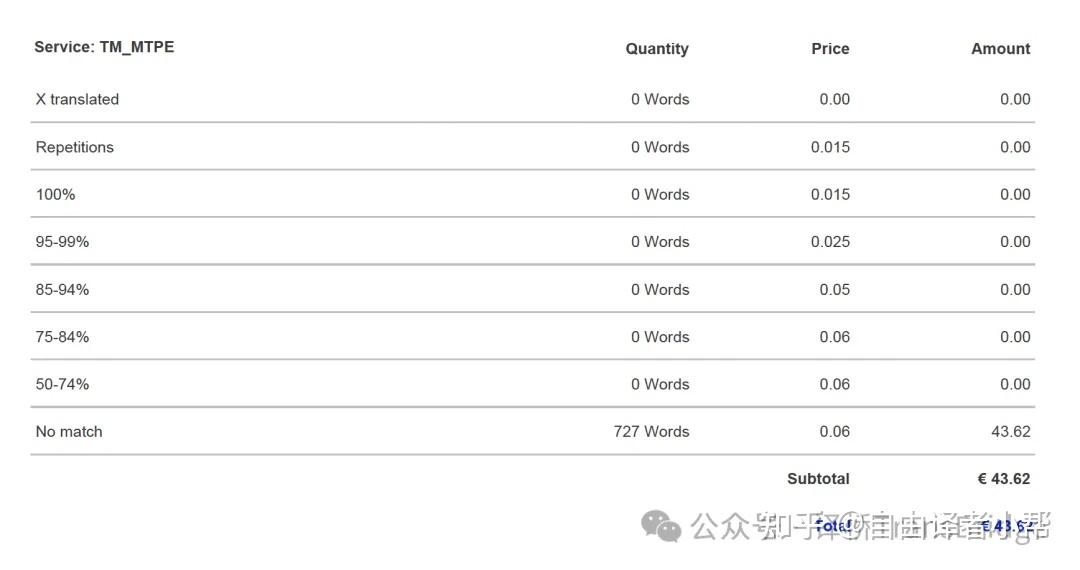Click the No match row label
This screenshot has width=1080, height=570.
click(x=69, y=432)
